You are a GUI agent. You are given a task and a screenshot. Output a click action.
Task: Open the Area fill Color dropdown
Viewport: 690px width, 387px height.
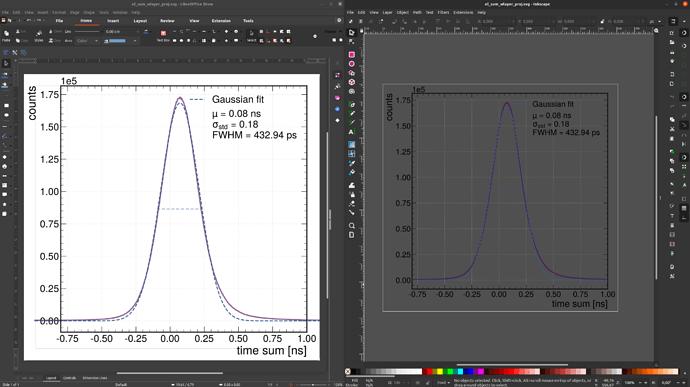(87, 41)
